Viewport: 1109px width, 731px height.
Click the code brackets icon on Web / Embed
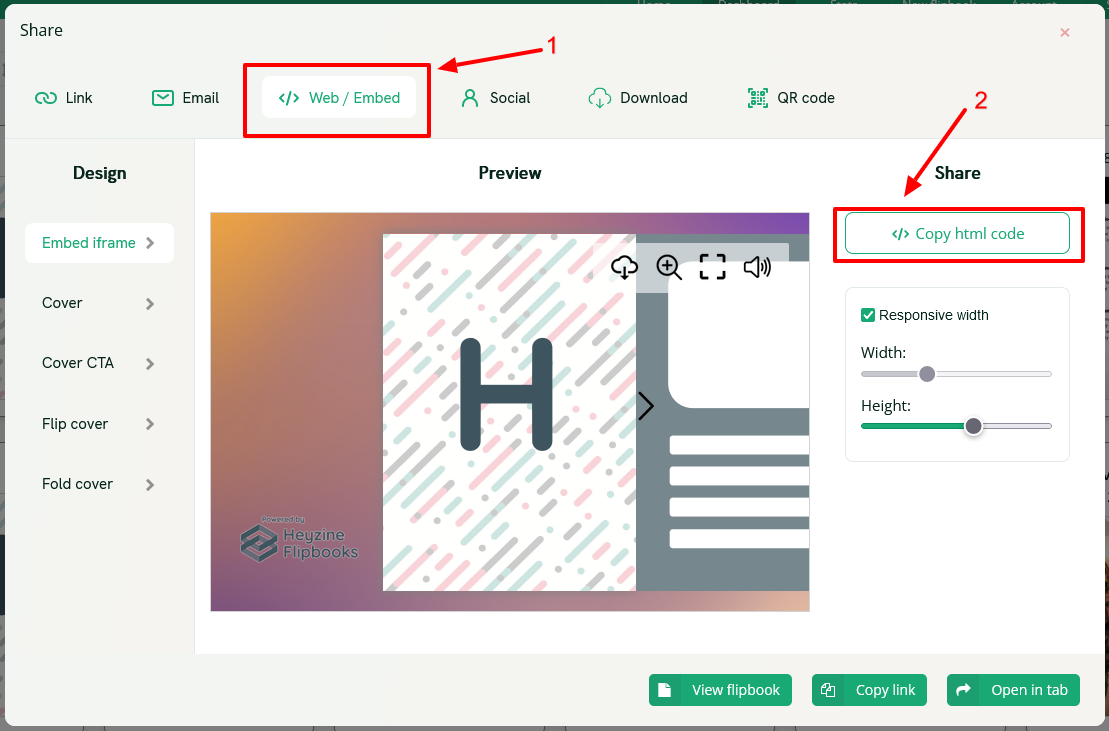coord(289,98)
